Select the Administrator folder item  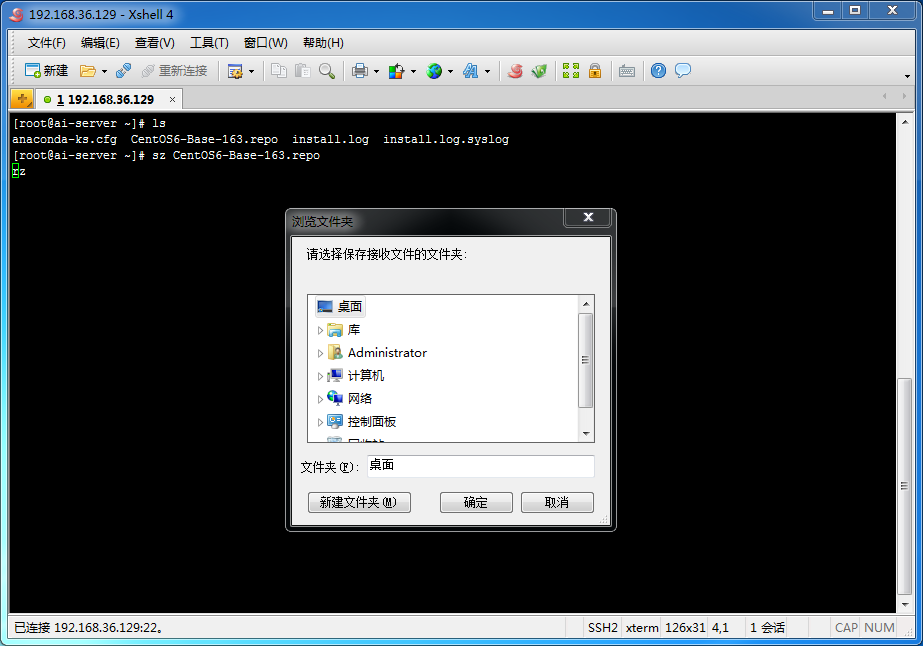[x=377, y=353]
